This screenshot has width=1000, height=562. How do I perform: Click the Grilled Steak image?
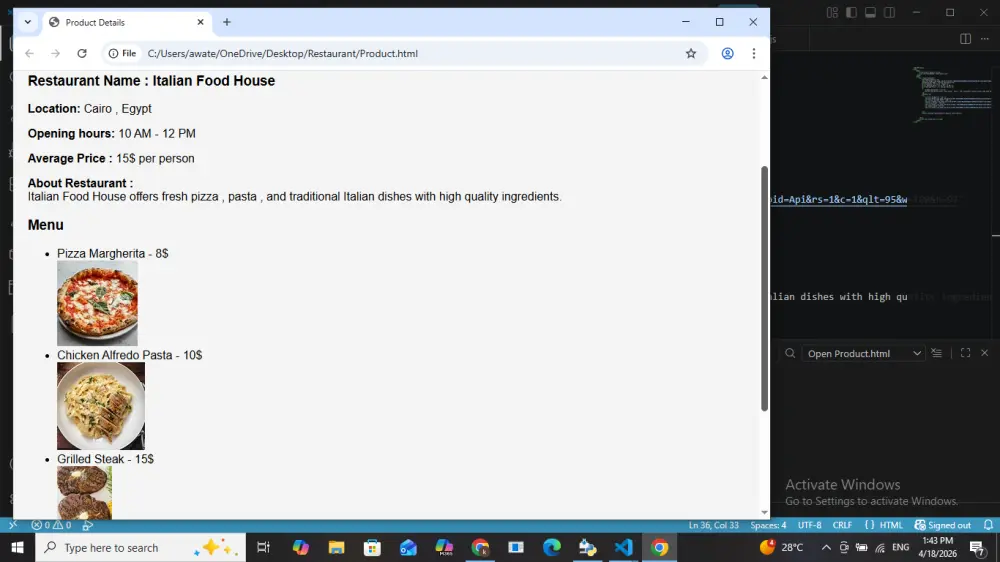click(84, 492)
